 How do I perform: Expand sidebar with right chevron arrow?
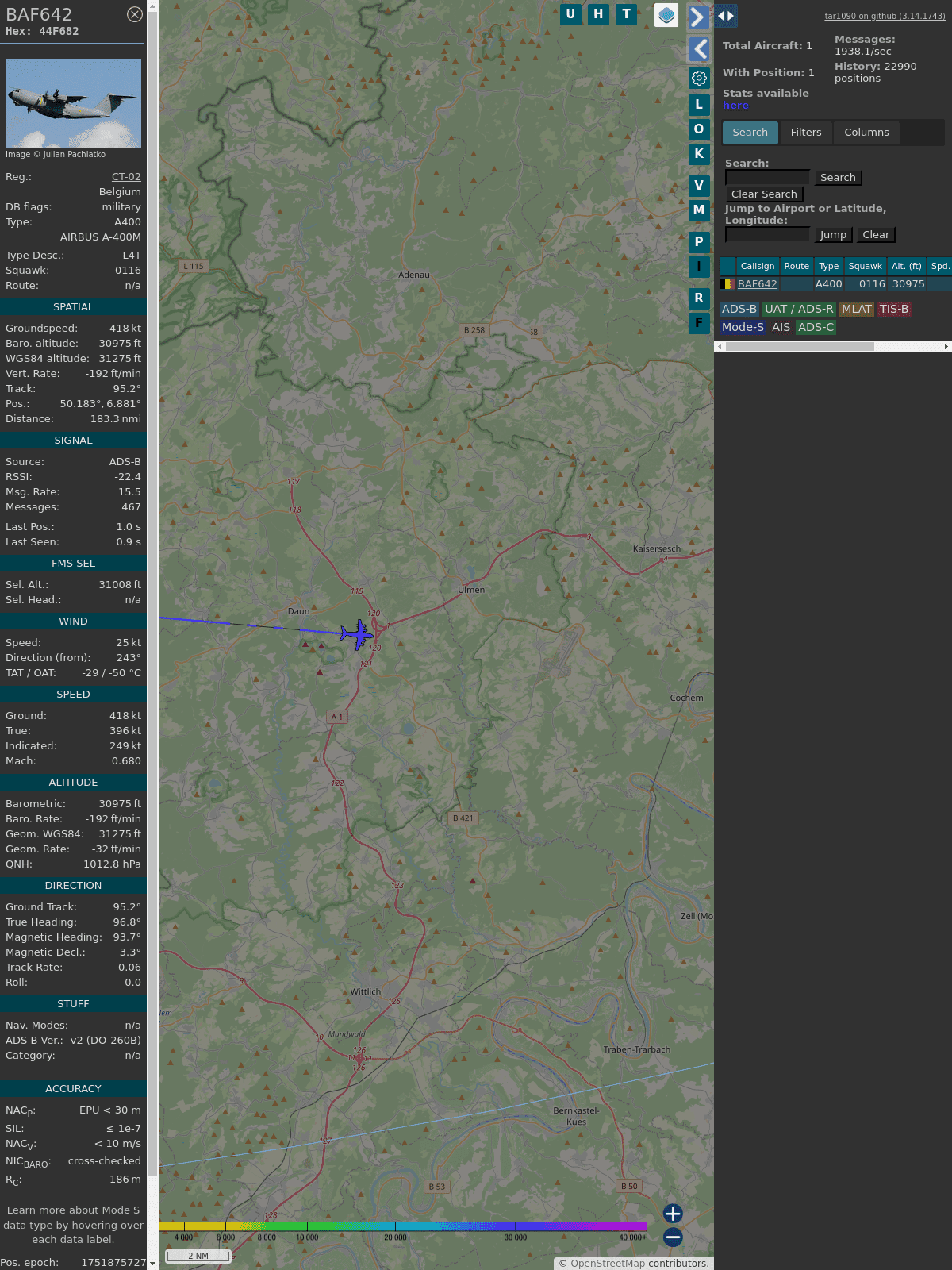[x=698, y=17]
